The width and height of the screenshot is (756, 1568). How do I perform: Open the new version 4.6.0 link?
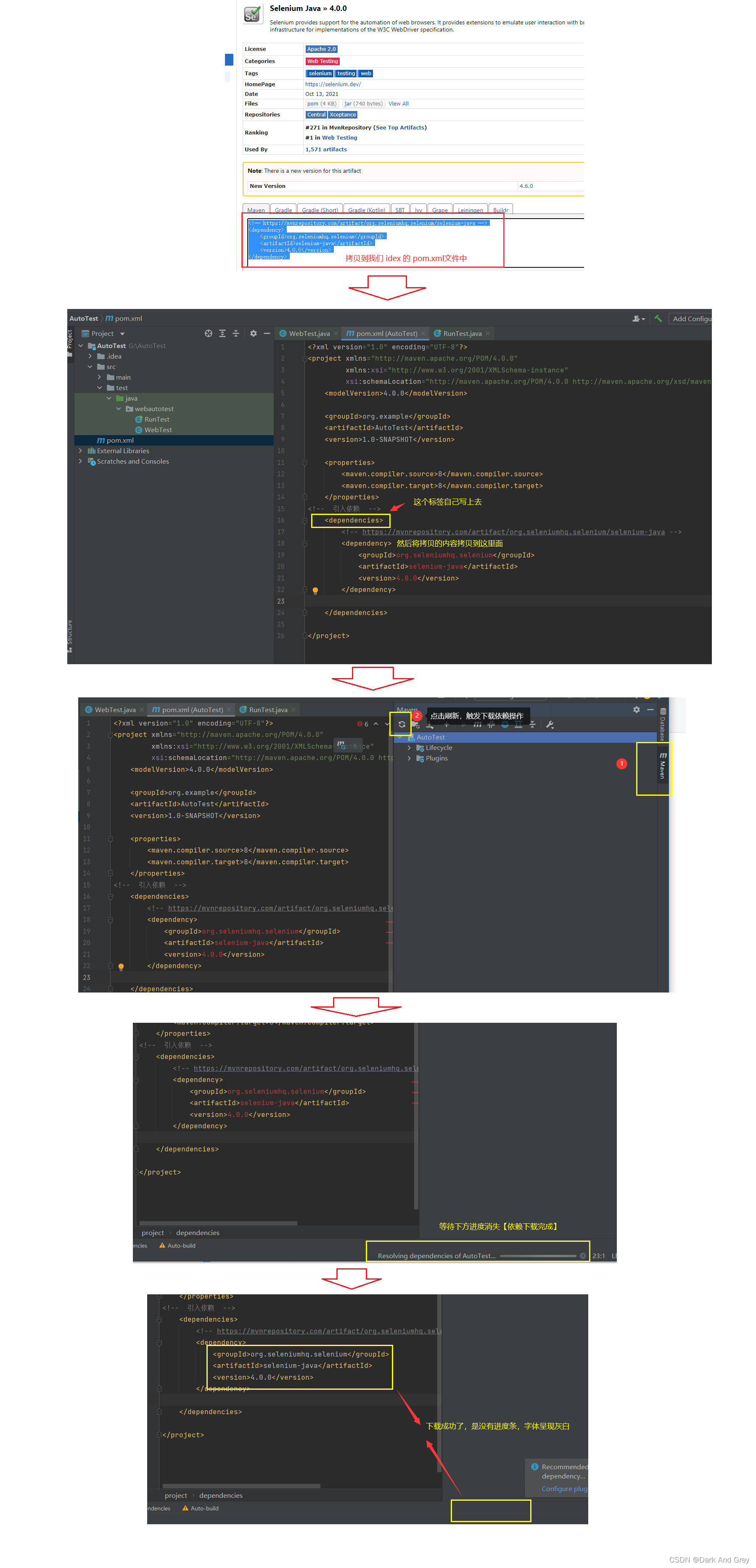tap(526, 186)
